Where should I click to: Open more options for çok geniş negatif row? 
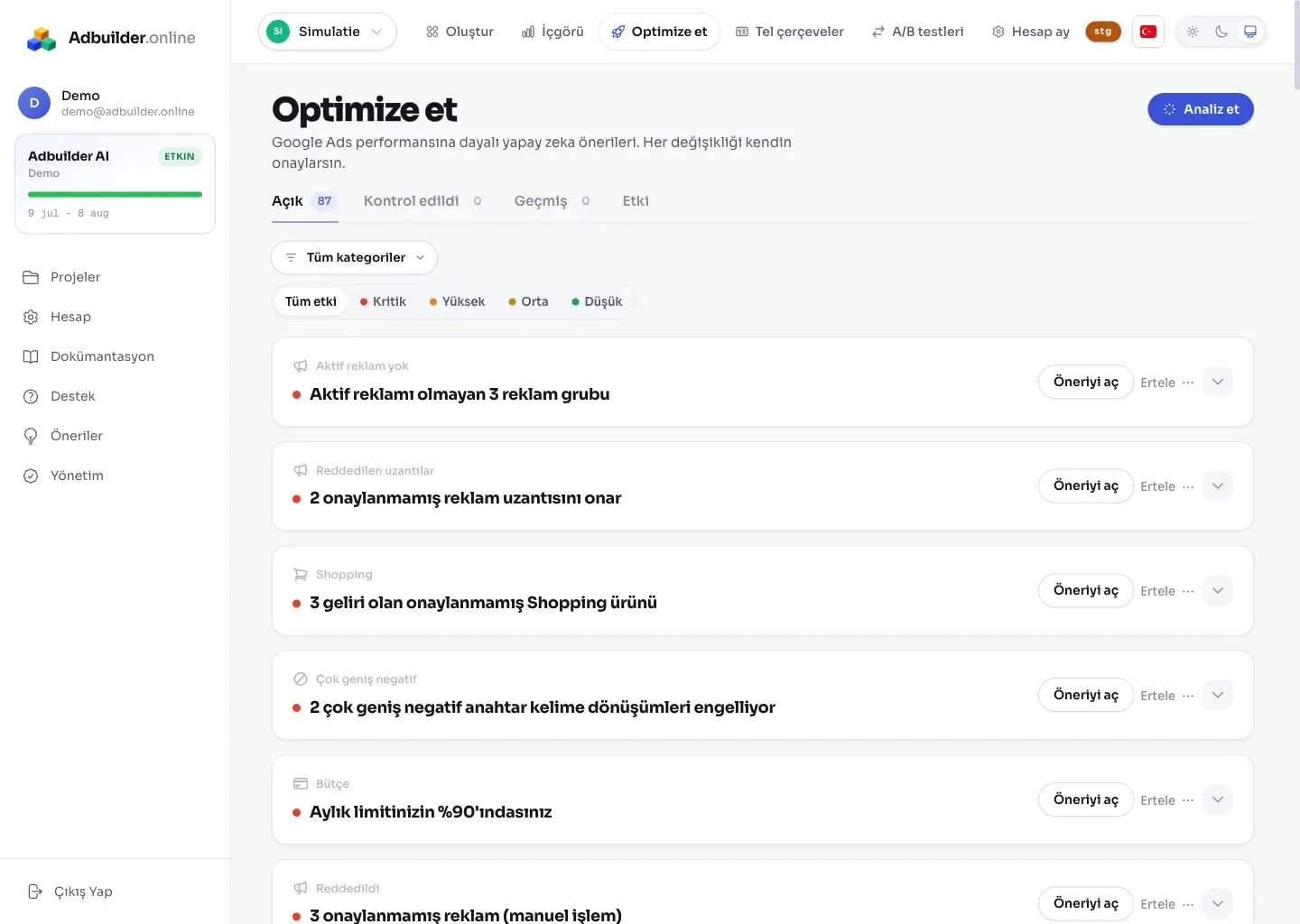tap(1188, 696)
